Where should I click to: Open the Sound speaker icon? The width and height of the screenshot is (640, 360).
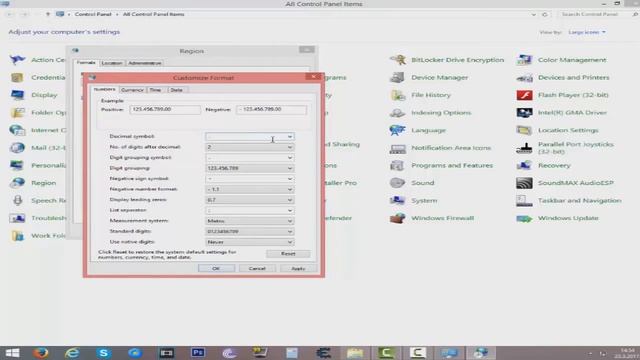pos(397,183)
